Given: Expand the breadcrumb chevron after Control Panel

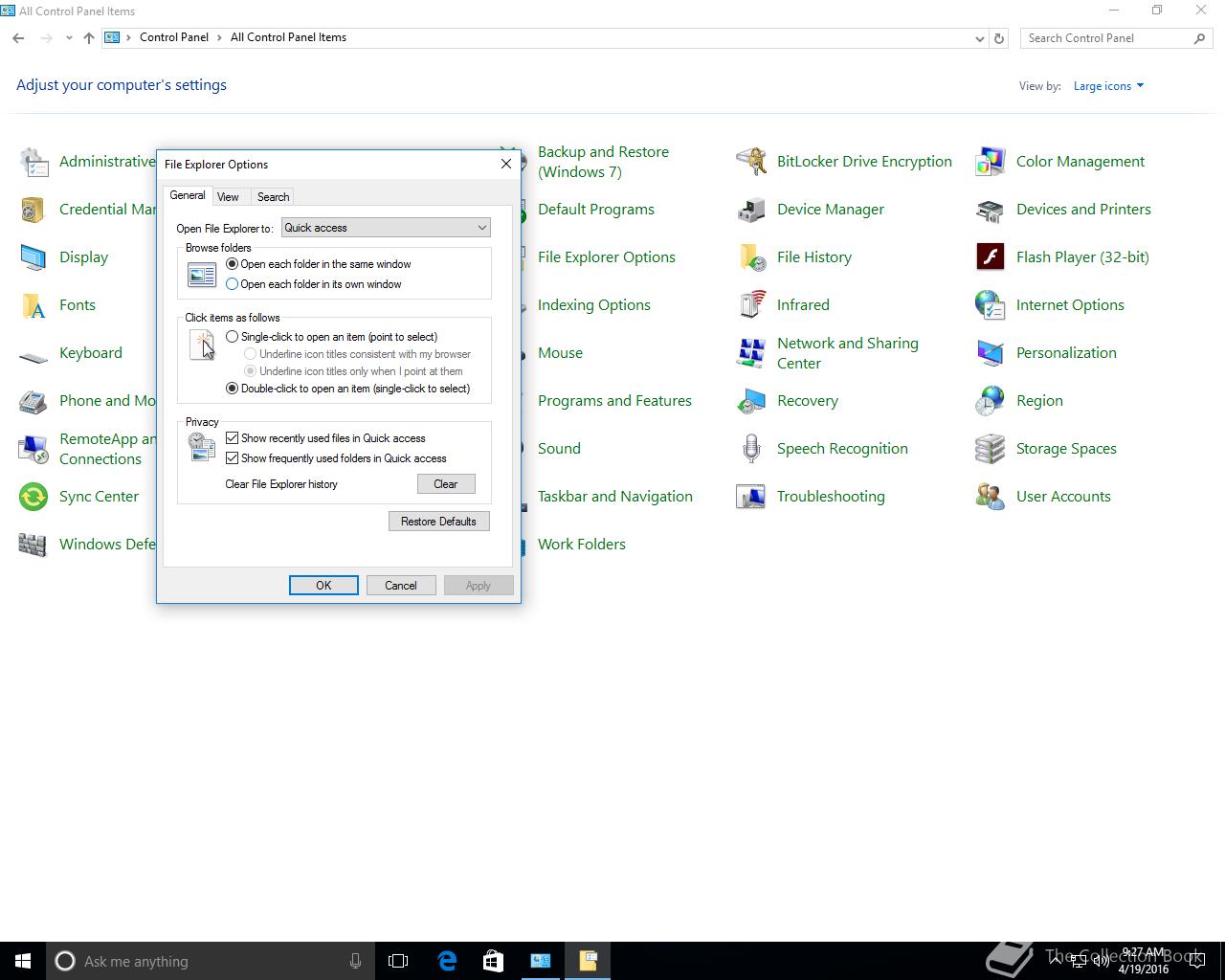Looking at the screenshot, I should point(219,37).
